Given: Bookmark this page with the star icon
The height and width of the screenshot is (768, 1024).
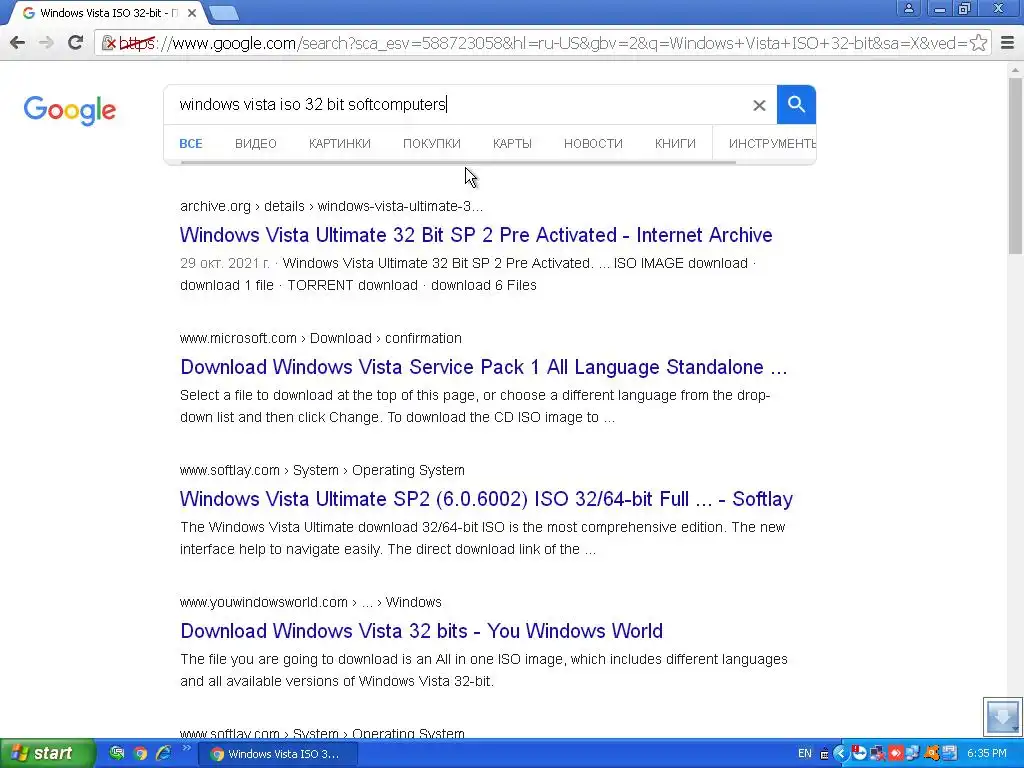Looking at the screenshot, I should click(978, 43).
